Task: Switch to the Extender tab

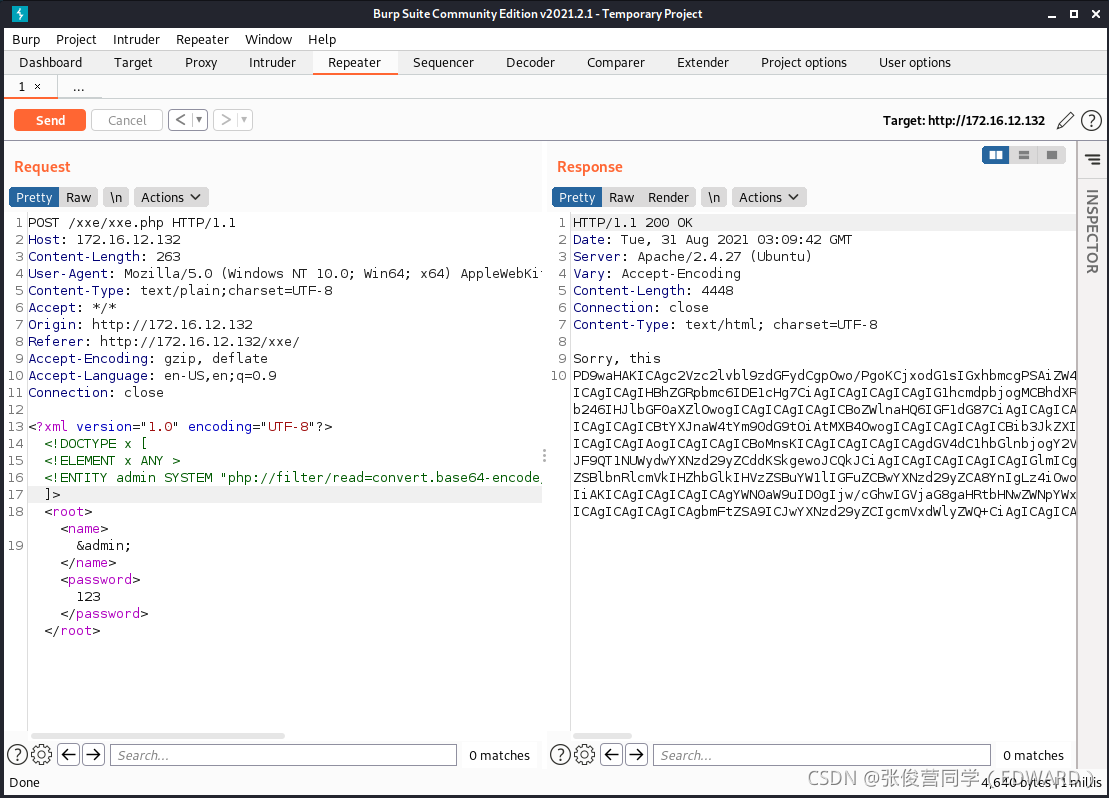Action: coord(703,62)
